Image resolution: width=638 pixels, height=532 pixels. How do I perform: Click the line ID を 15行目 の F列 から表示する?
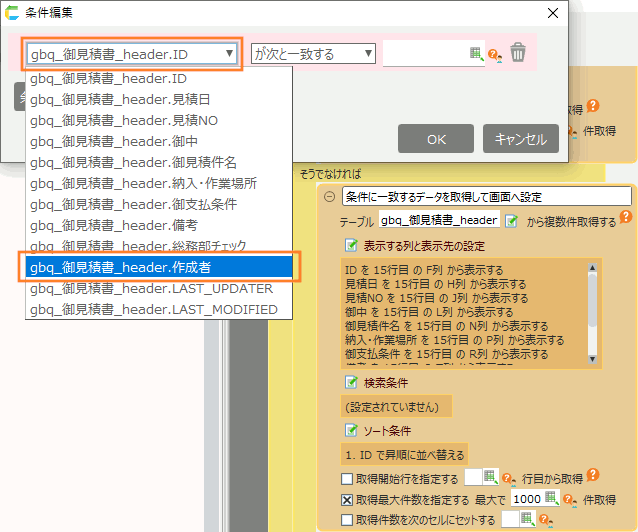coord(424,270)
